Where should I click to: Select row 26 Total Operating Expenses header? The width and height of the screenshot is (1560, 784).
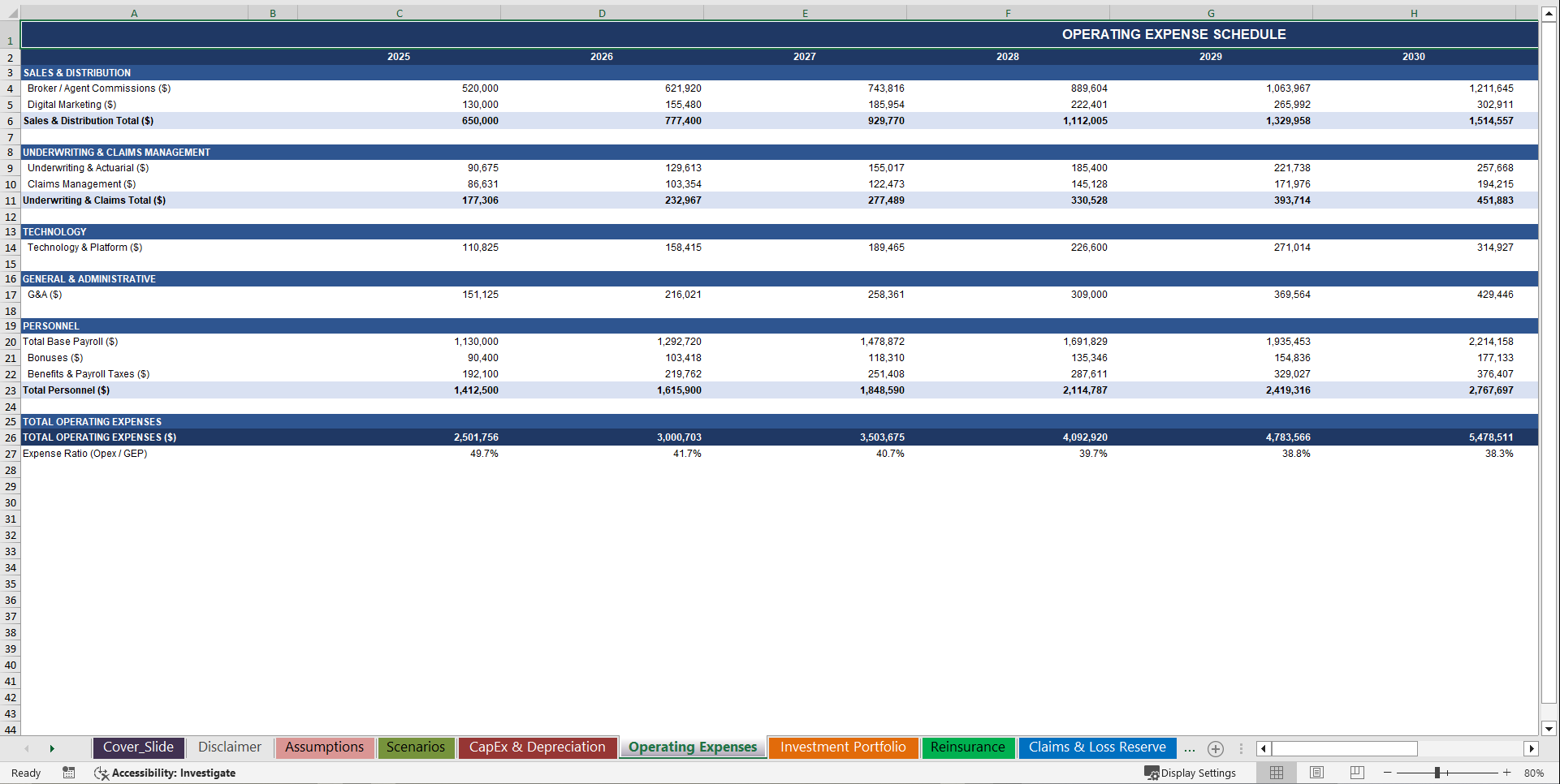click(11, 437)
